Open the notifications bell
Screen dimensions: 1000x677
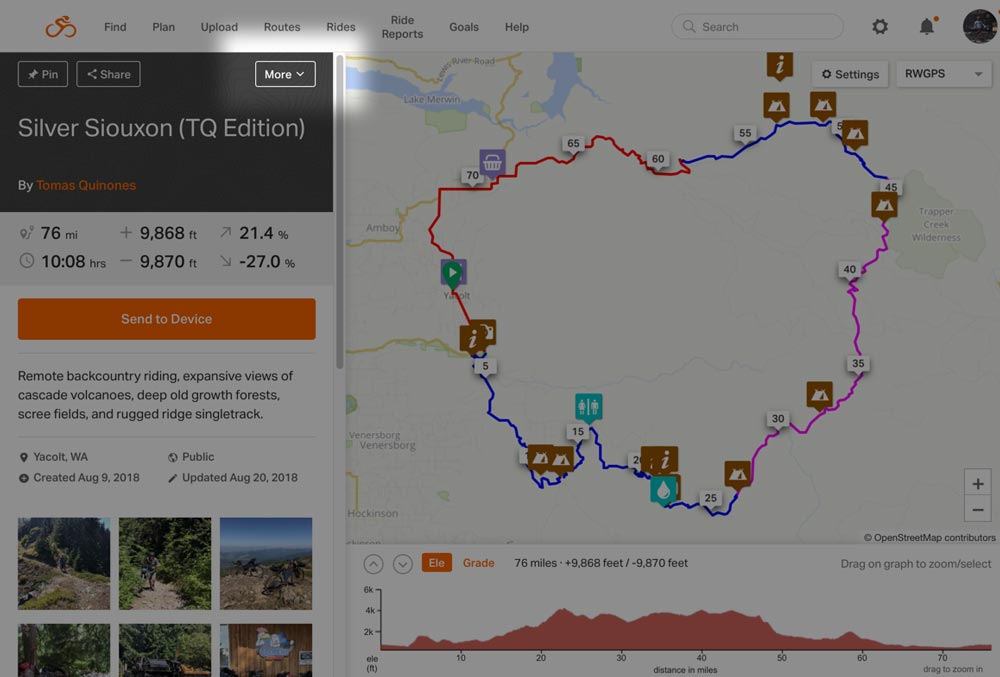click(927, 26)
